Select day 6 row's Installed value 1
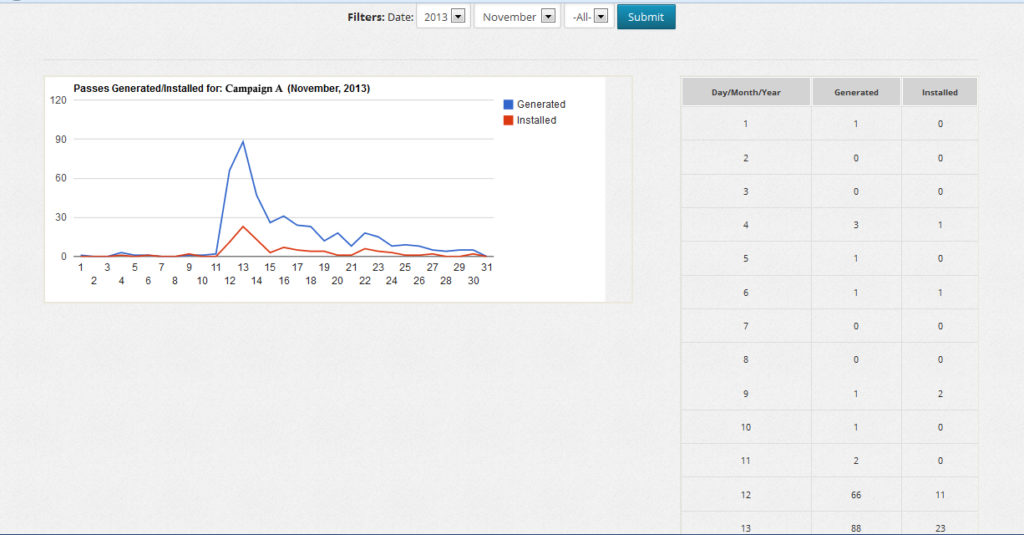The width and height of the screenshot is (1024, 535). 940,293
